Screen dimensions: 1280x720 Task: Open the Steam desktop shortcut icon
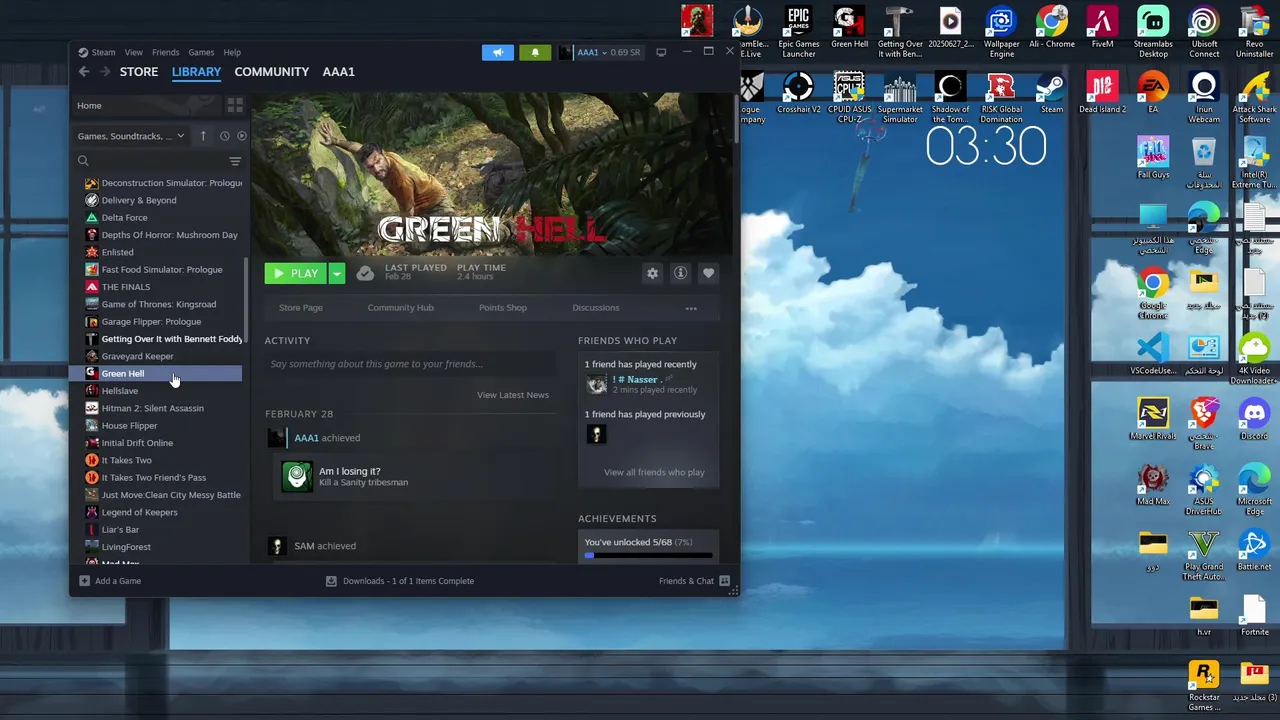[x=1051, y=93]
